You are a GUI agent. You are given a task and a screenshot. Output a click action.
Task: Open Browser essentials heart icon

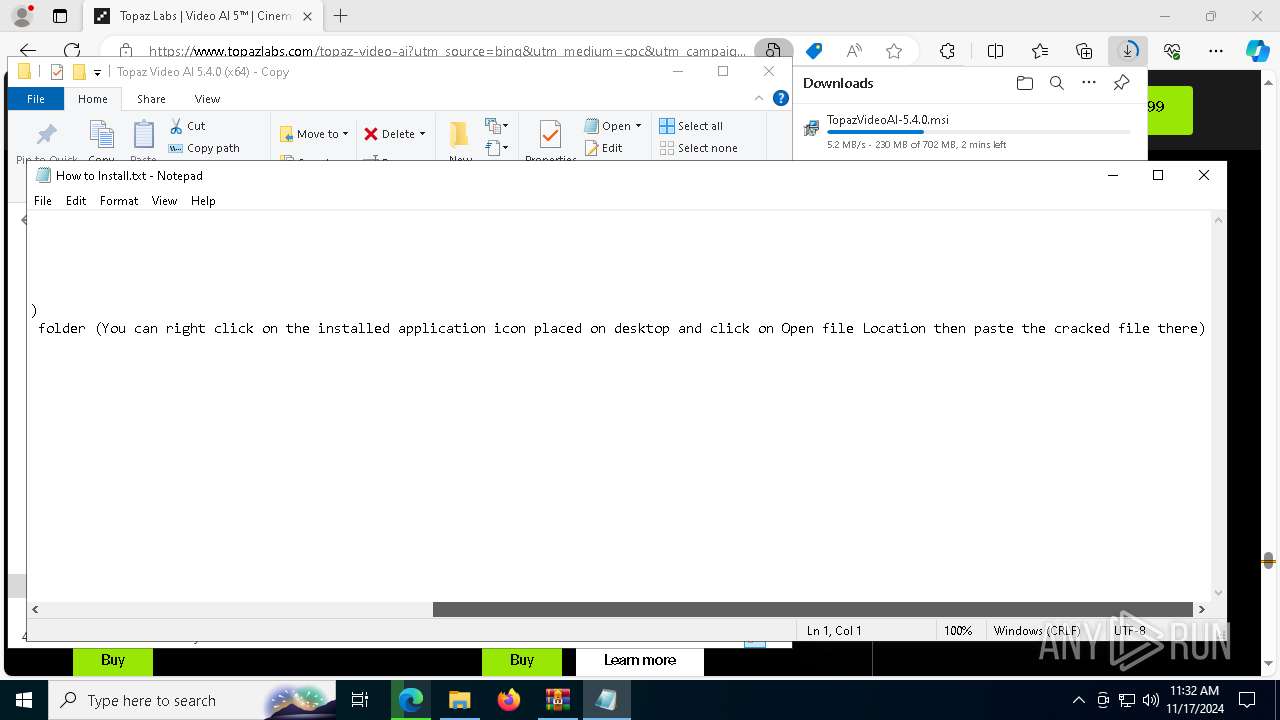(x=1172, y=51)
